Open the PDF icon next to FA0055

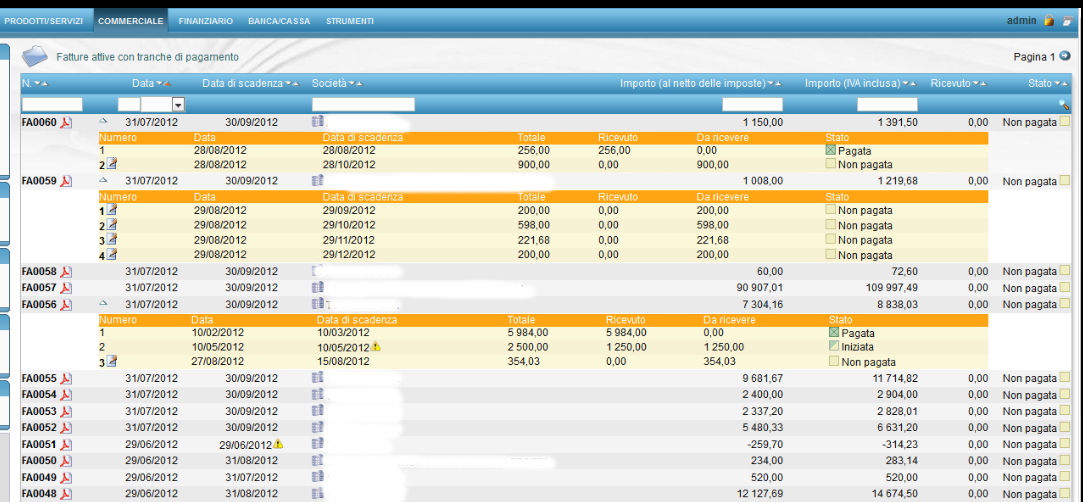coord(66,379)
